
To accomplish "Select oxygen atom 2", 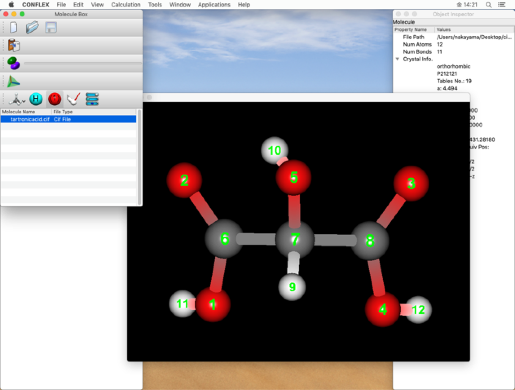I will tap(184, 180).
